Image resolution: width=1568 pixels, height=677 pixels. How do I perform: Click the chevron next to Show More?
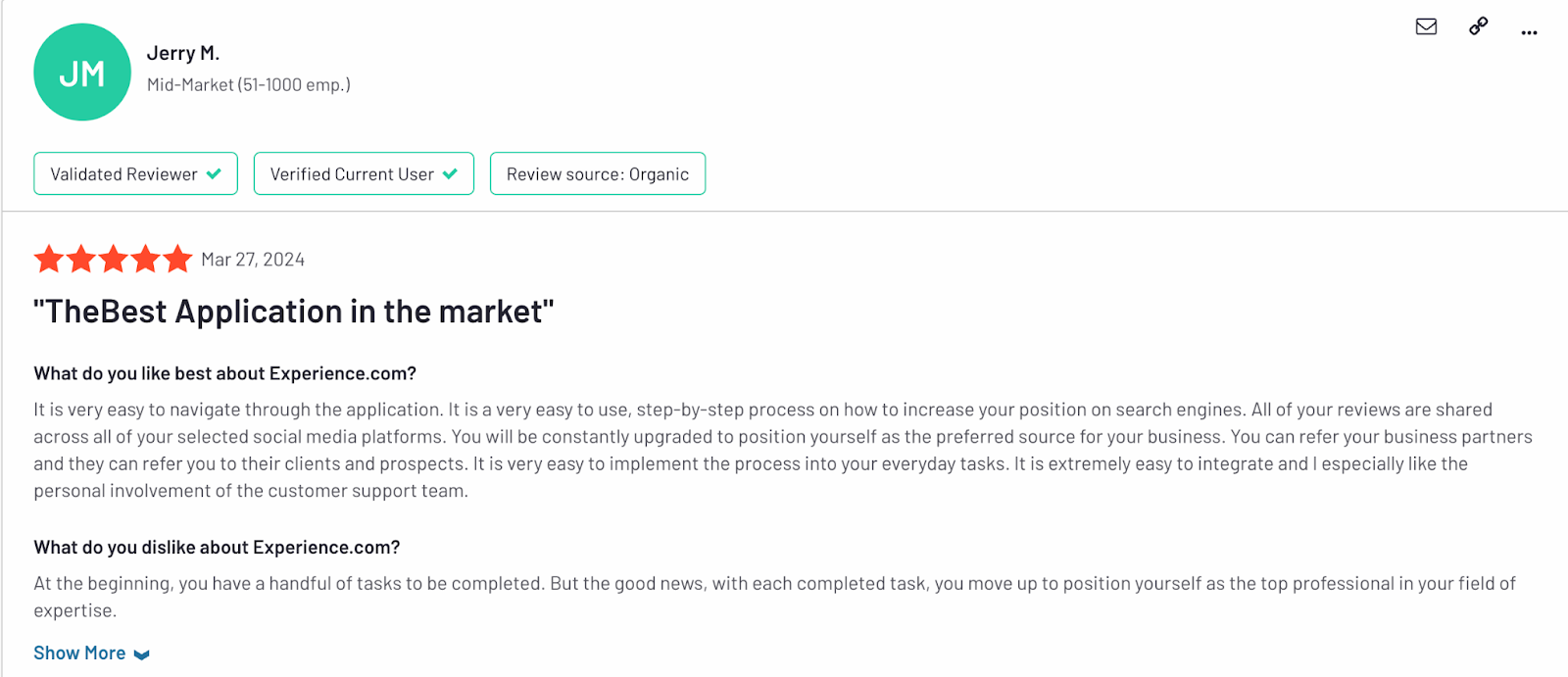point(142,654)
